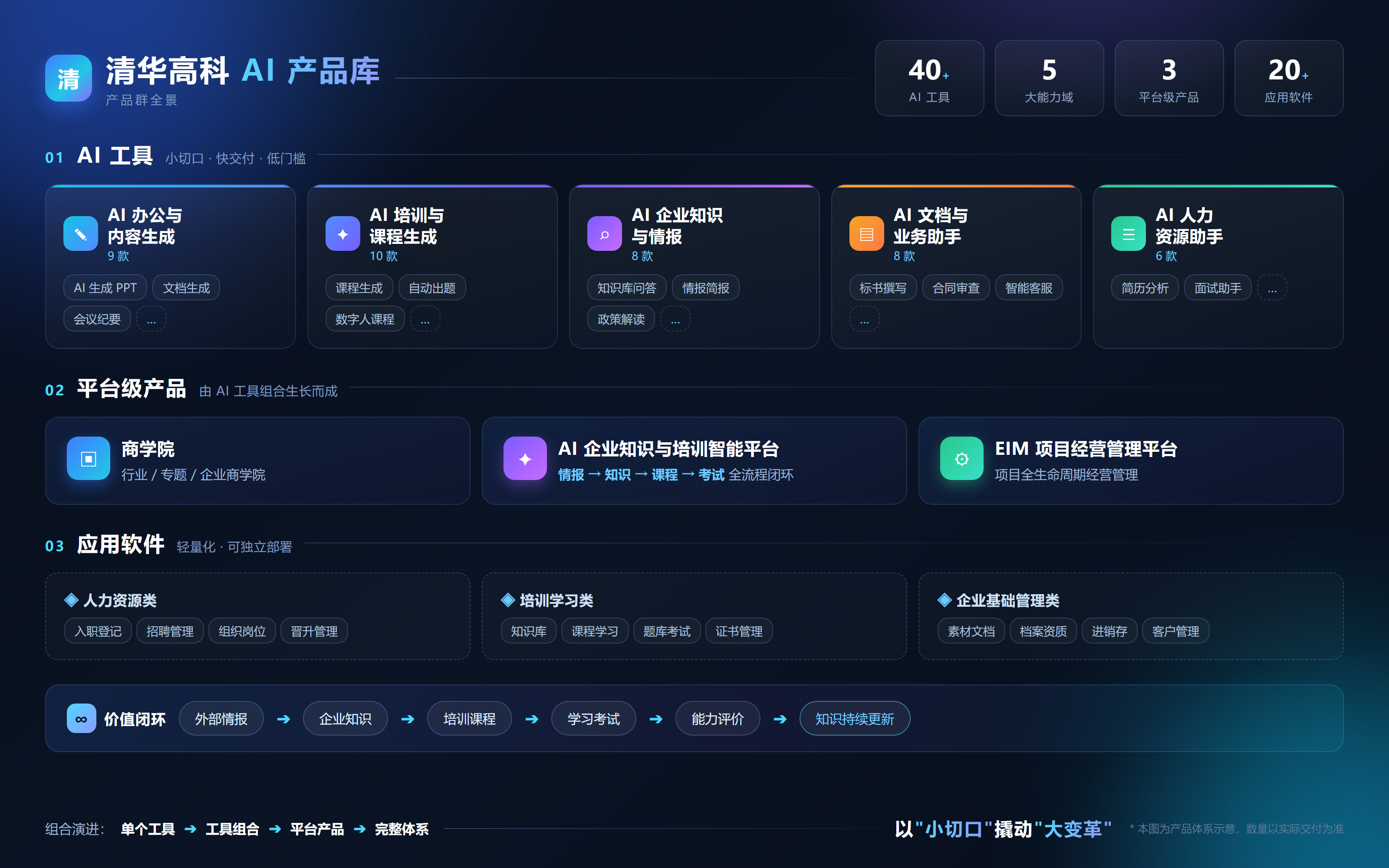This screenshot has height=868, width=1389.
Task: Click the 外部情报 pill
Action: (x=221, y=719)
